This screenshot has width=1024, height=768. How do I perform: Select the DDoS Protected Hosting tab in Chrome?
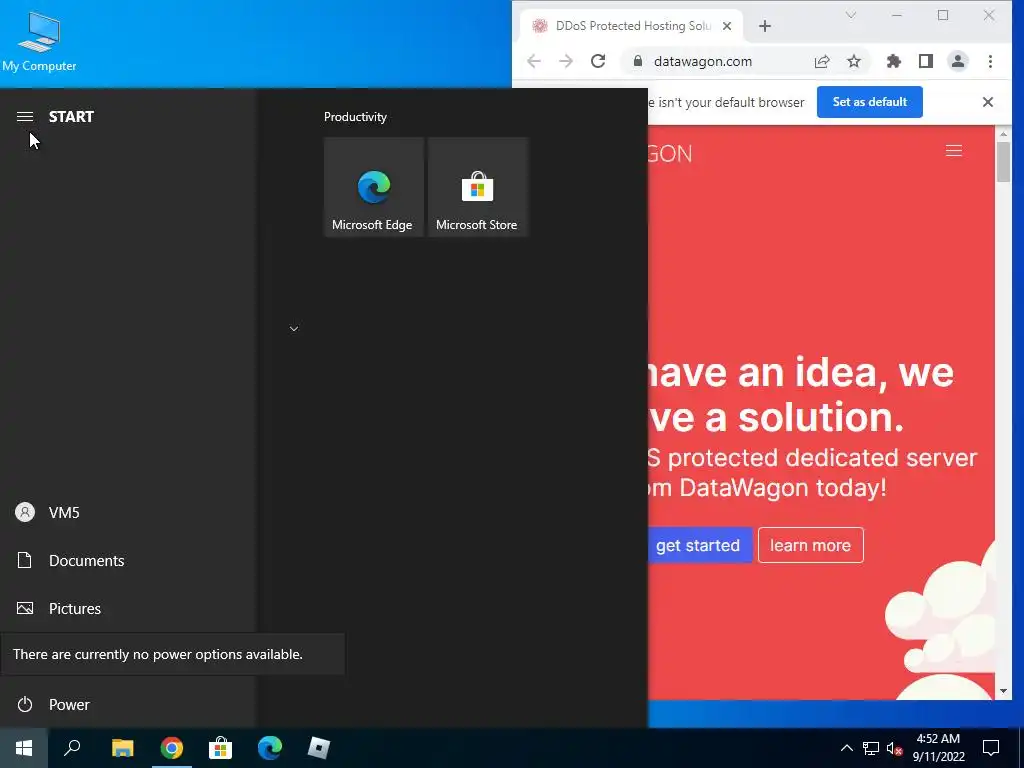point(632,26)
